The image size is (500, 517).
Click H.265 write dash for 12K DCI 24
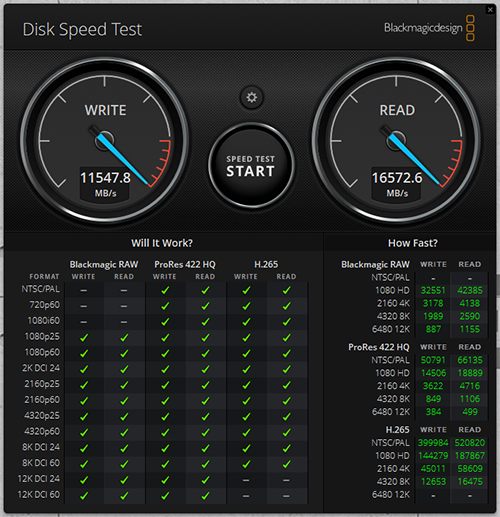pyautogui.click(x=246, y=480)
